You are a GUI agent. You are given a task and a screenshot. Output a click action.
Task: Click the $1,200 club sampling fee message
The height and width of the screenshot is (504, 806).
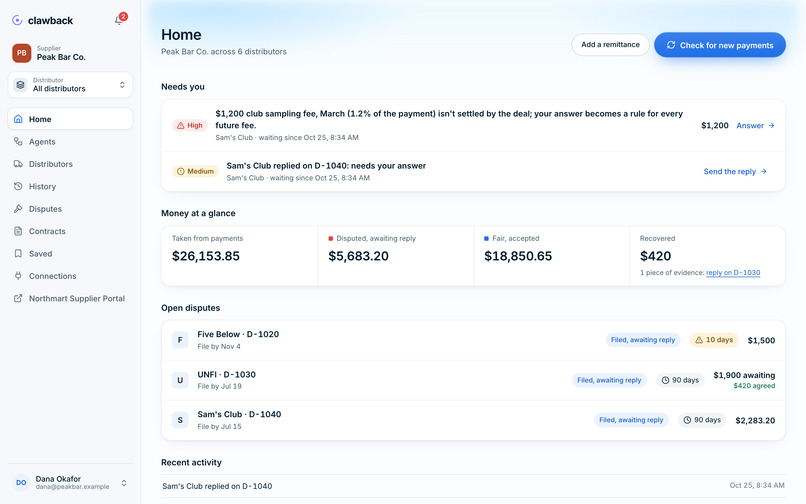449,119
